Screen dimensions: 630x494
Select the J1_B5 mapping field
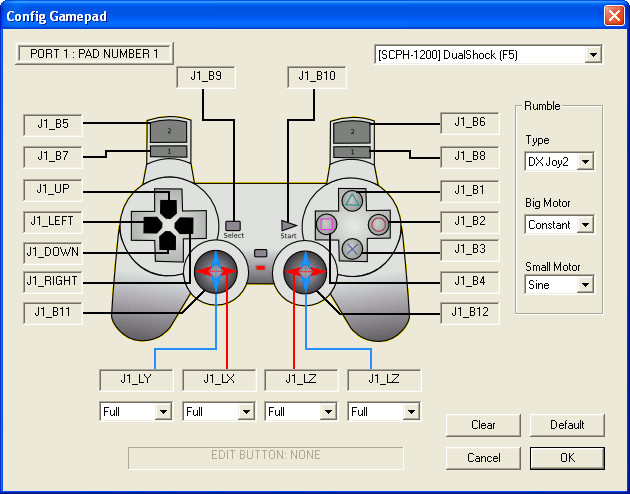pos(53,125)
